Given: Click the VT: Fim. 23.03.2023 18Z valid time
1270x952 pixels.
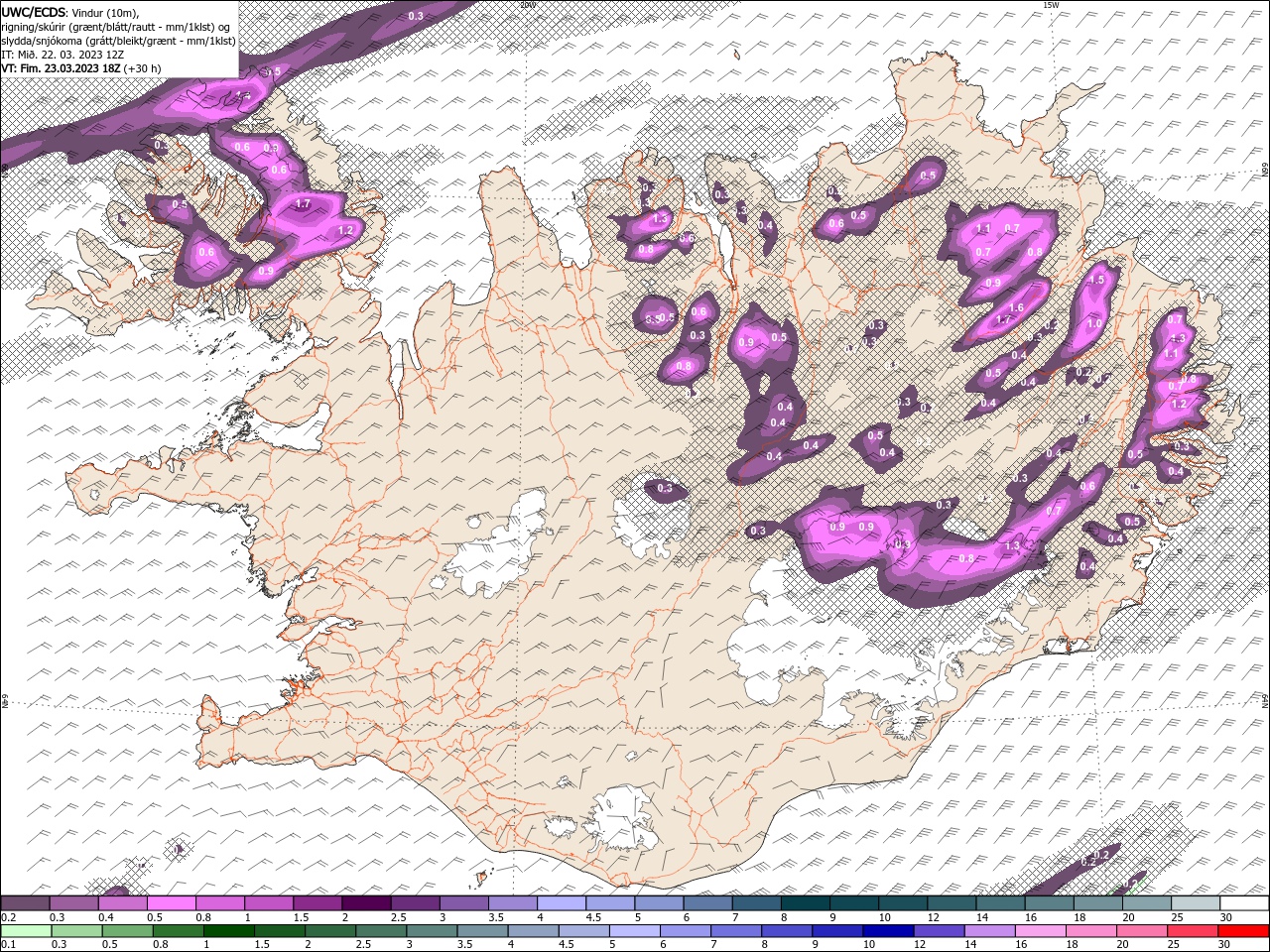Looking at the screenshot, I should tap(62, 68).
